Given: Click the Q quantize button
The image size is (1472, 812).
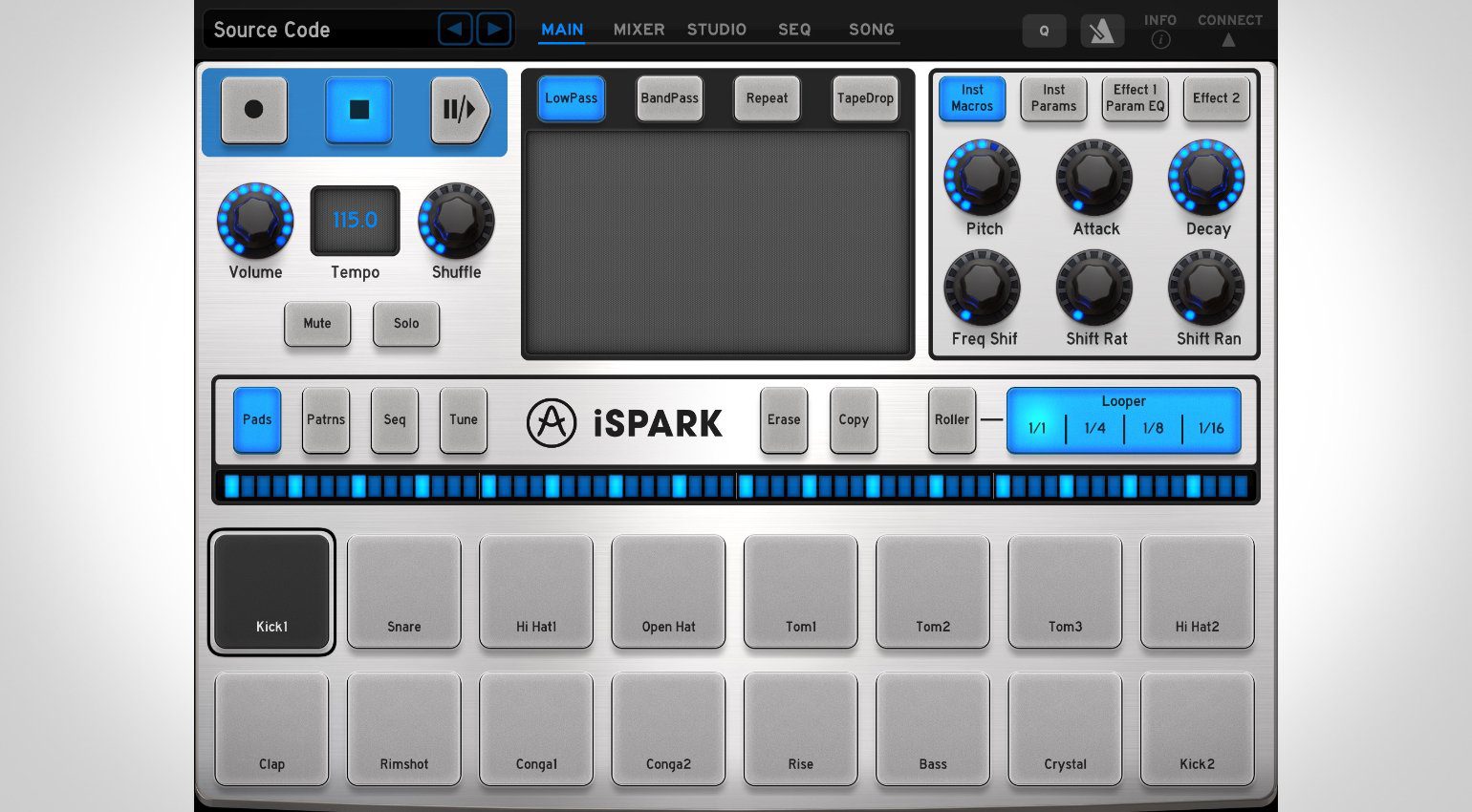Looking at the screenshot, I should tap(1044, 32).
